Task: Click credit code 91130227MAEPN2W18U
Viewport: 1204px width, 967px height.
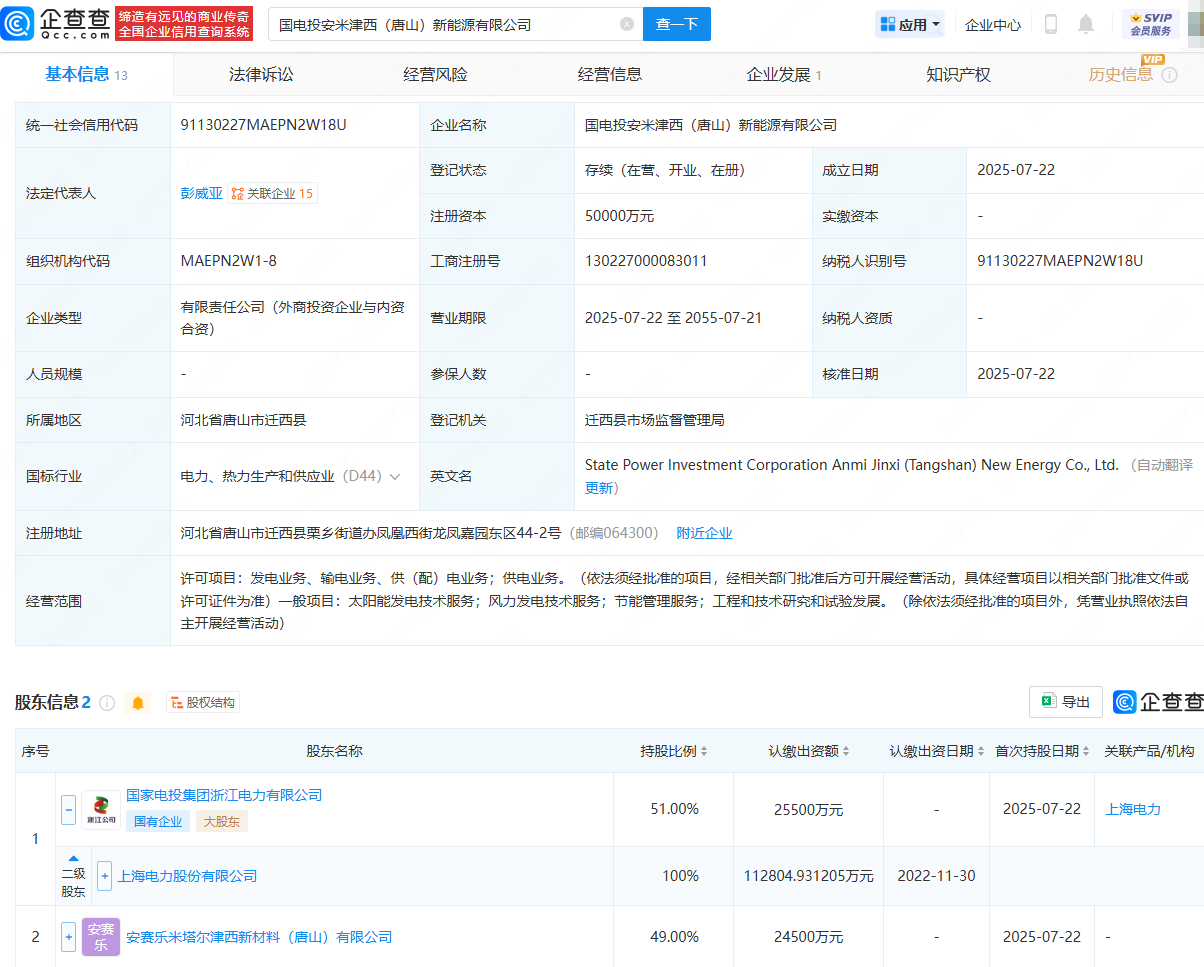Action: coord(263,125)
